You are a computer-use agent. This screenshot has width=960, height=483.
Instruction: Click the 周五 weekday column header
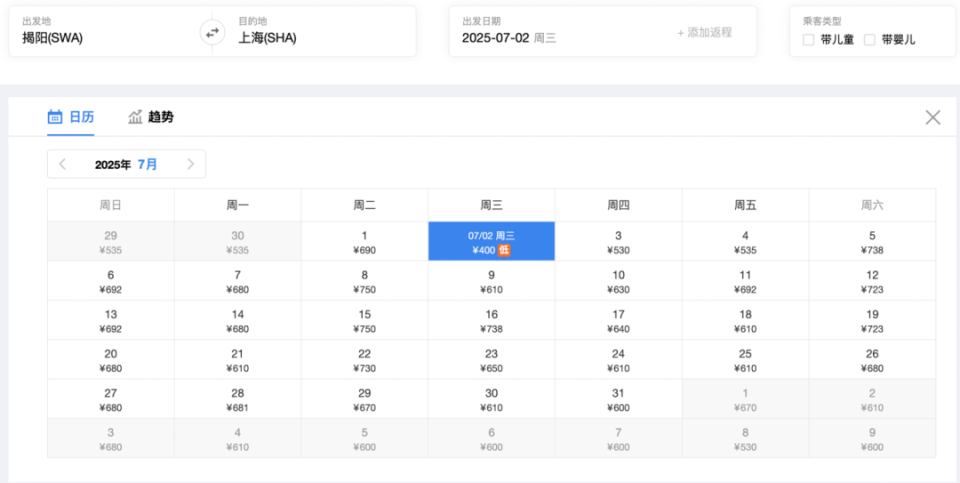pos(745,205)
